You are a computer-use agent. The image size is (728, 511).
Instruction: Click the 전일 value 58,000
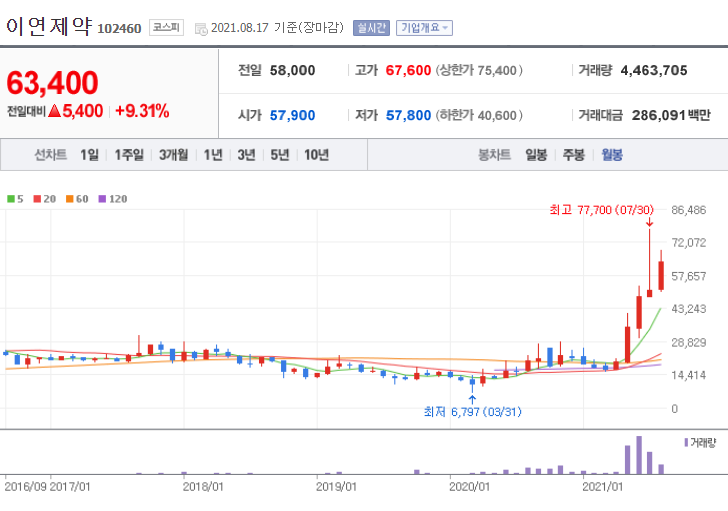[x=292, y=71]
